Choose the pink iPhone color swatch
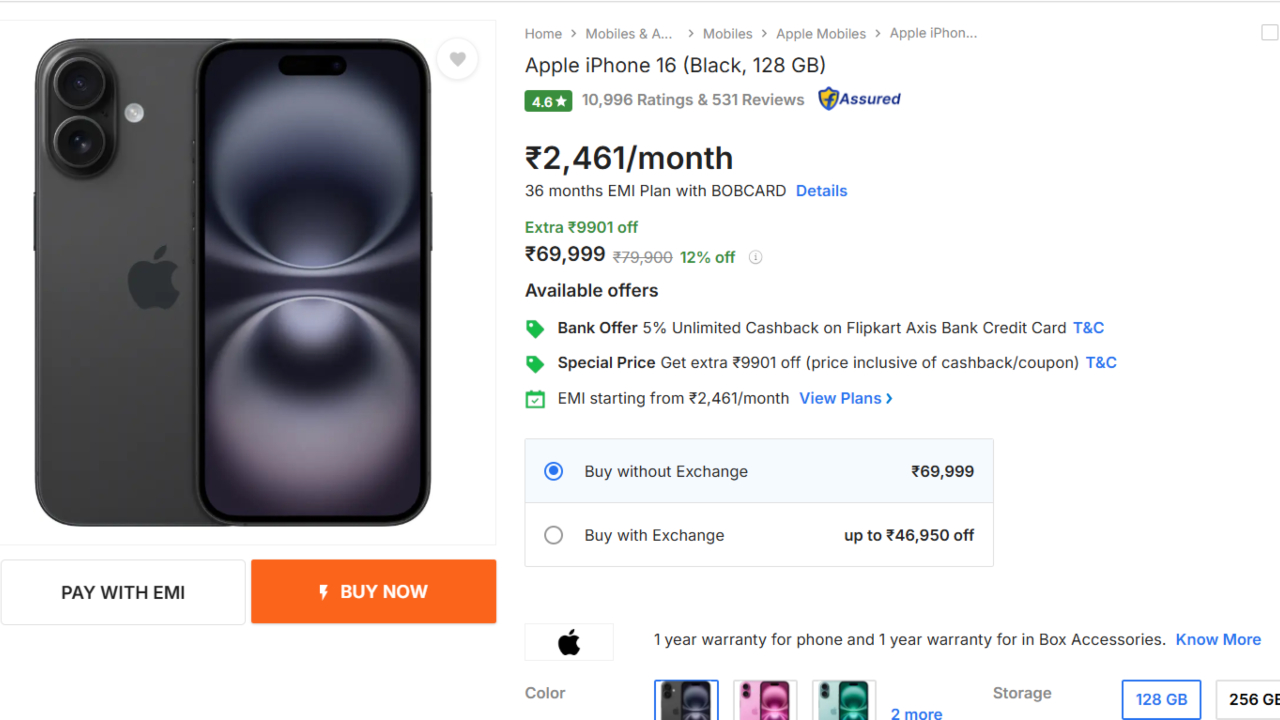The image size is (1280, 720). coord(765,700)
